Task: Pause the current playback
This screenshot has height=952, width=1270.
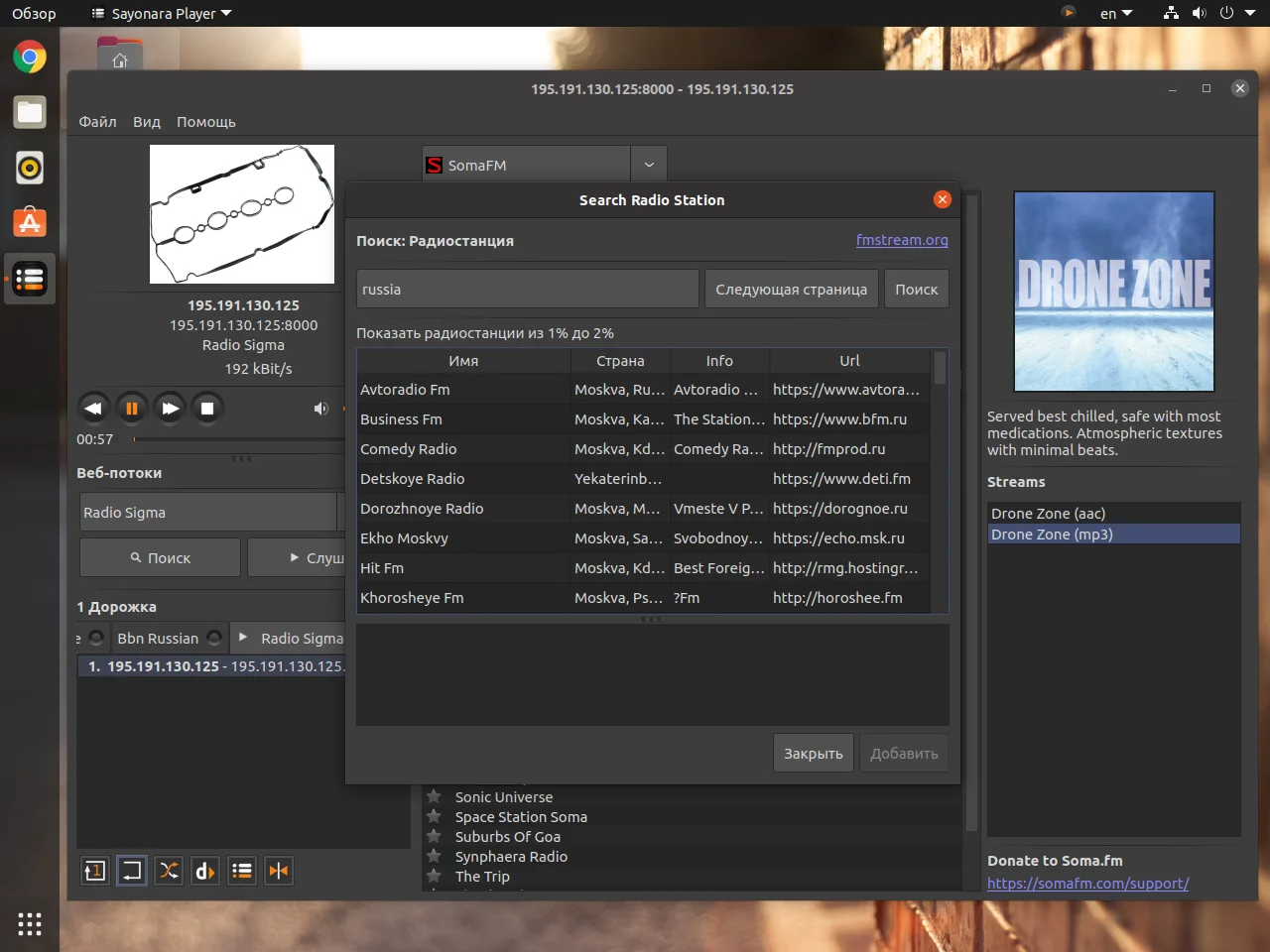Action: [131, 409]
